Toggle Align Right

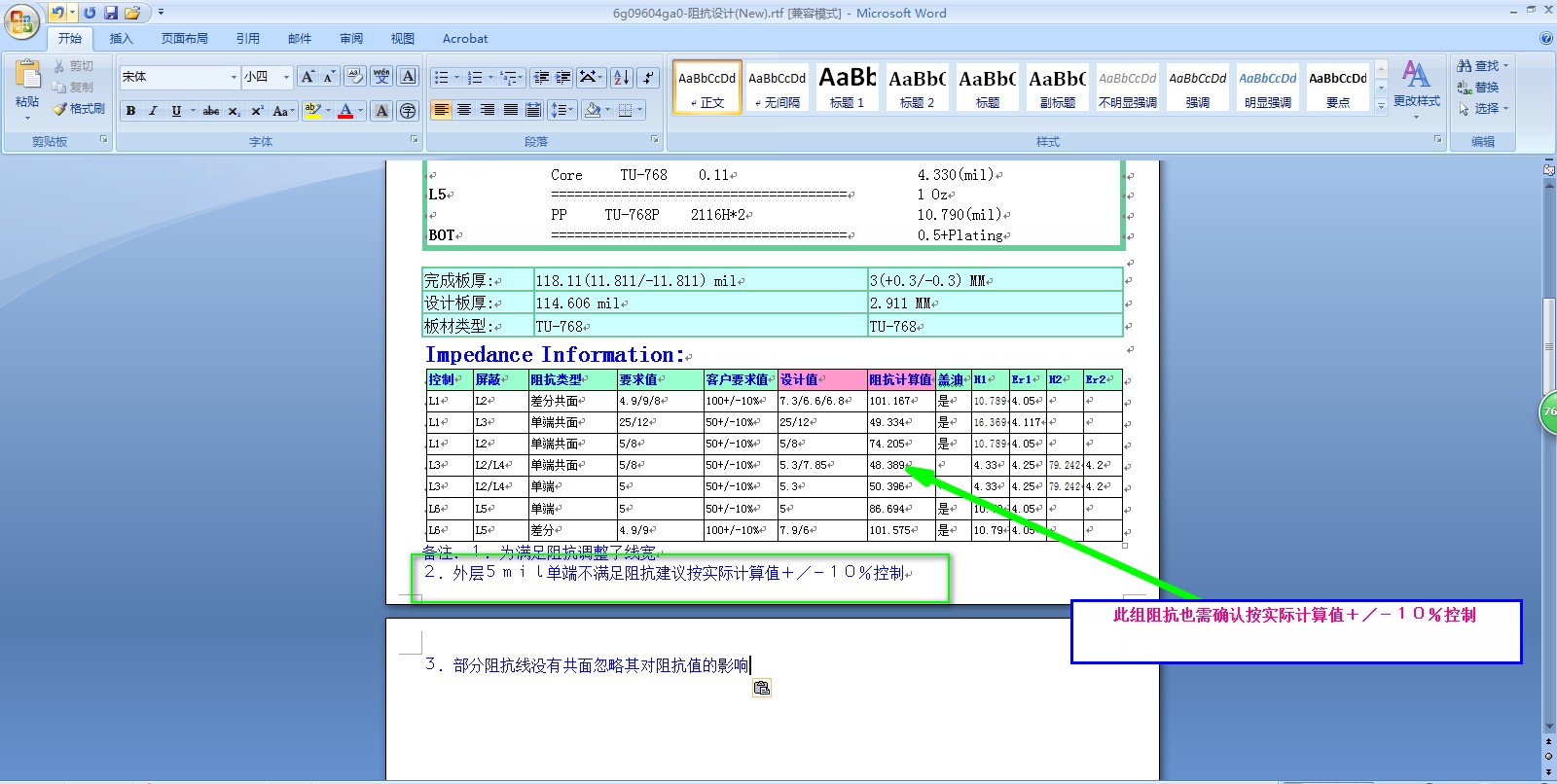coord(488,110)
